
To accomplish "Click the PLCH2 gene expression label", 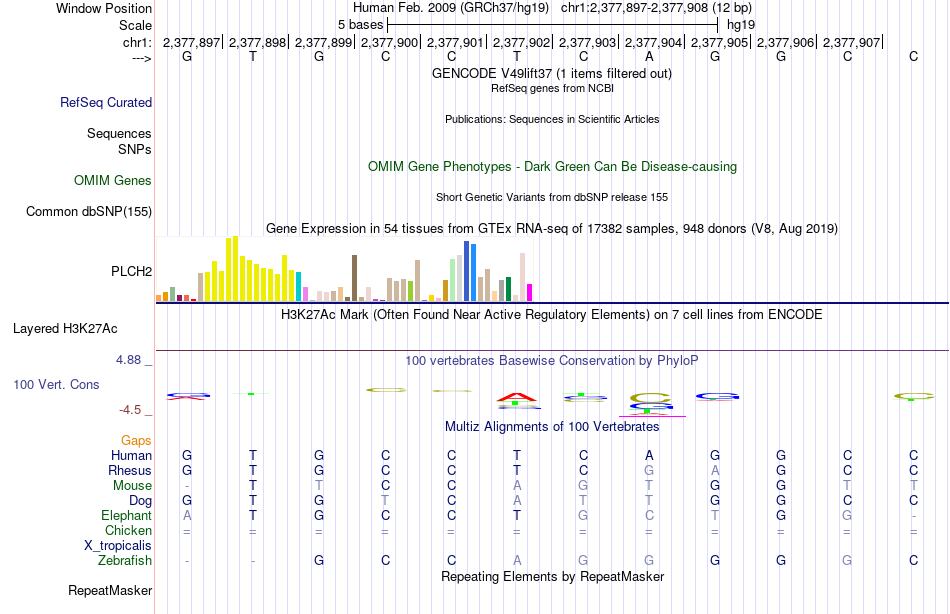I will click(131, 272).
